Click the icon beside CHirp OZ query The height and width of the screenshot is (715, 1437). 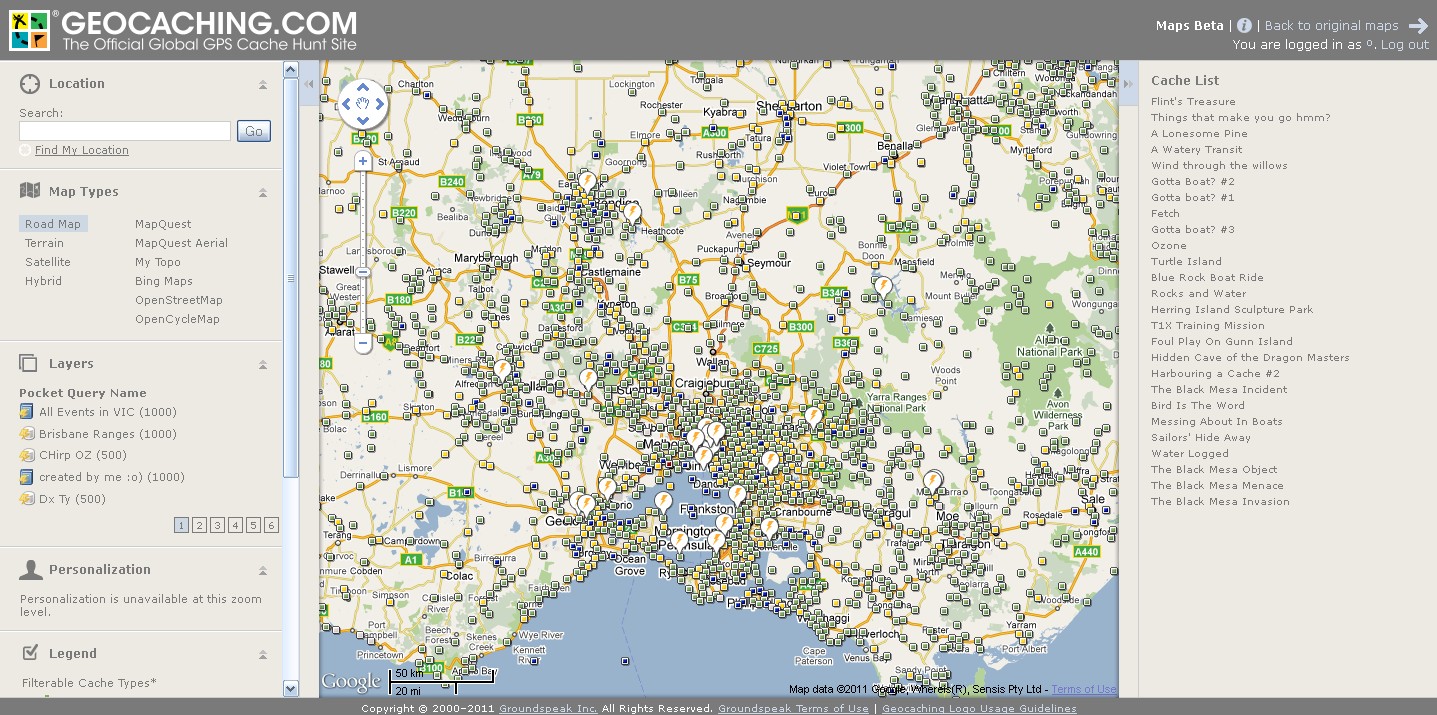pos(27,455)
